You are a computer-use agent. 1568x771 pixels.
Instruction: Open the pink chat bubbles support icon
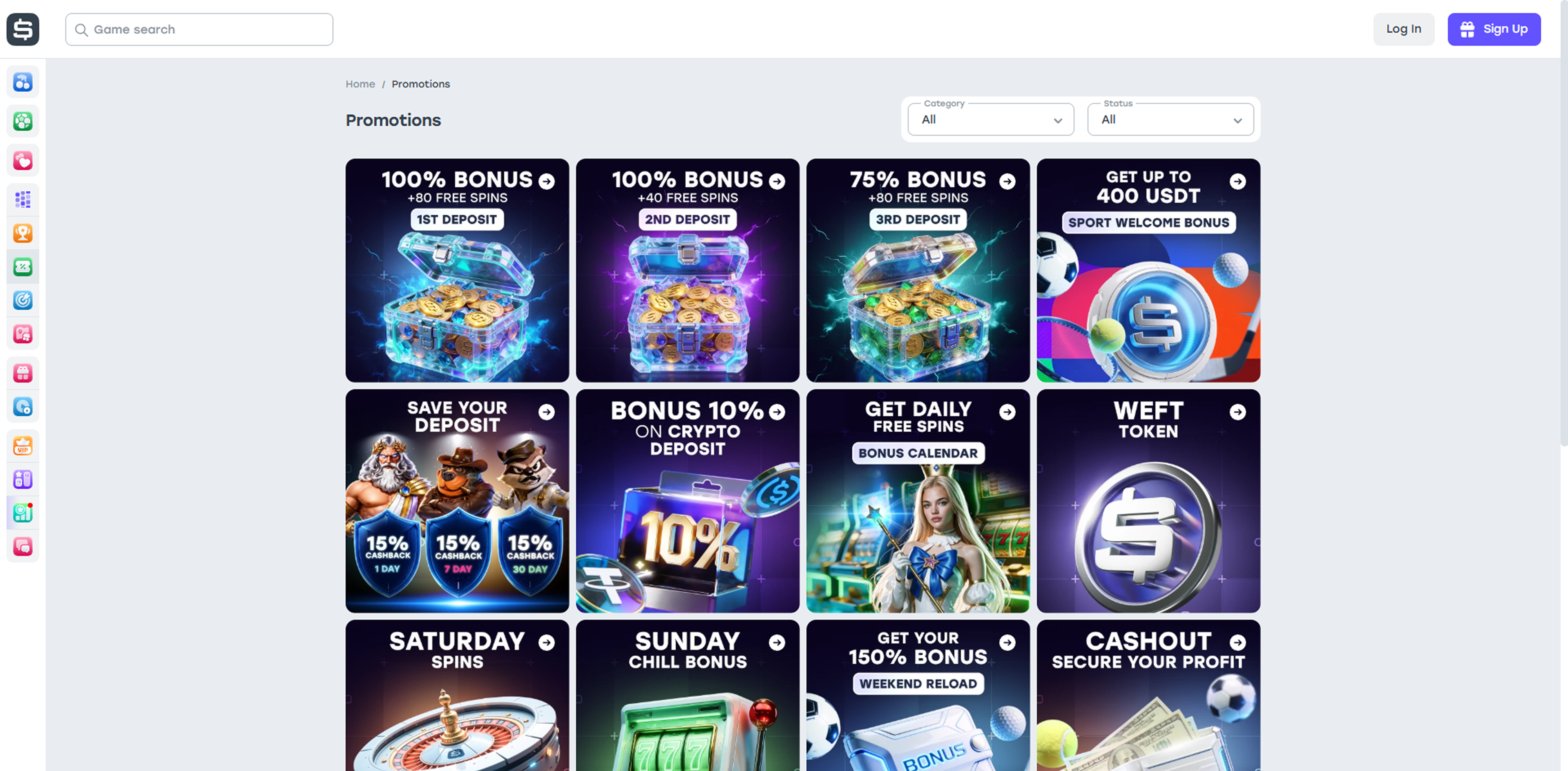click(x=22, y=546)
